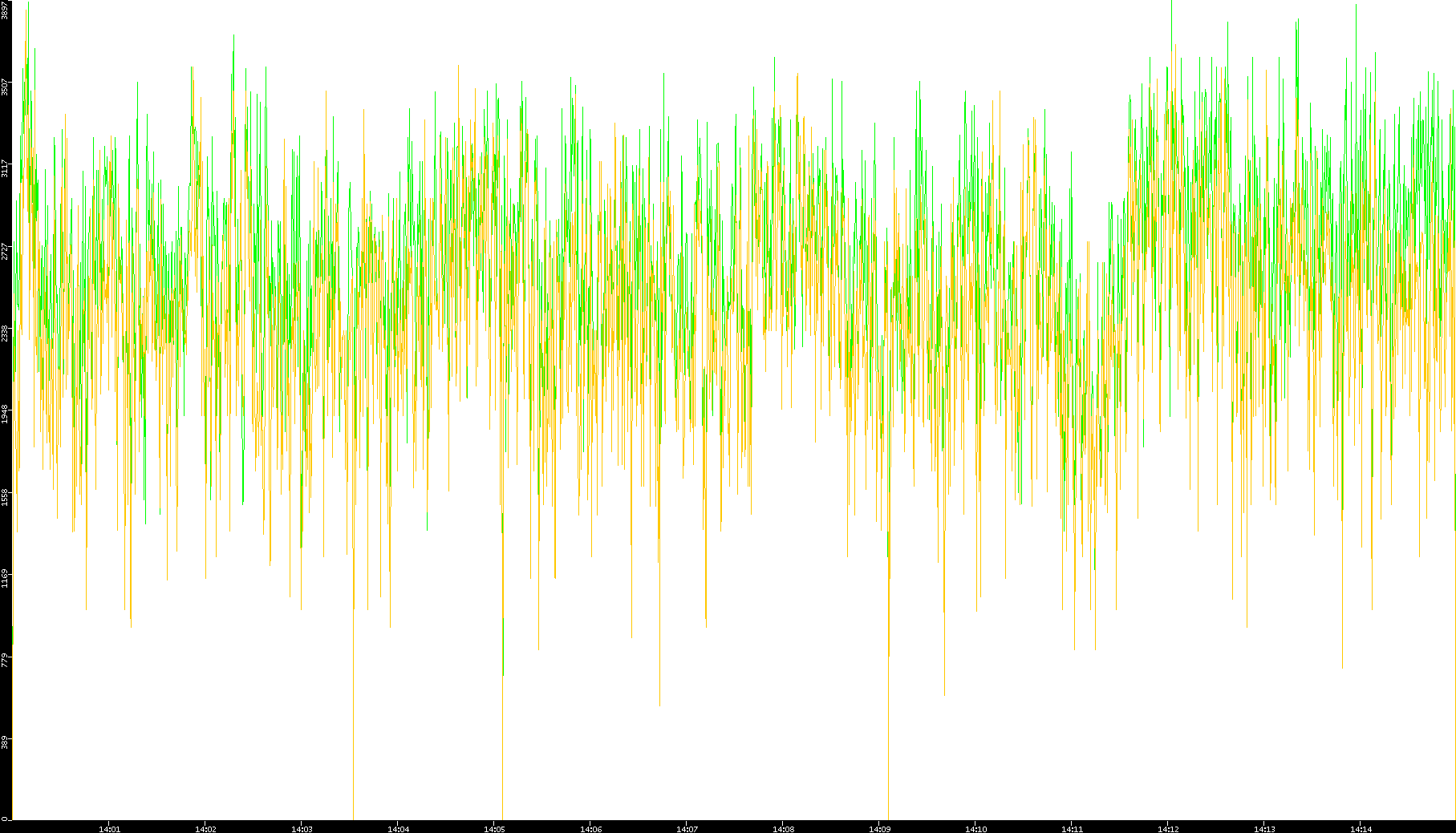Select the 3507 vertical axis label
This screenshot has width=1456, height=833.
click(x=6, y=87)
